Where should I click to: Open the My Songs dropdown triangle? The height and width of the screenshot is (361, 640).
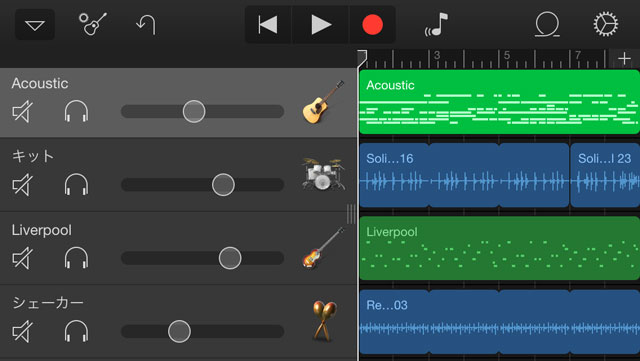coord(35,25)
